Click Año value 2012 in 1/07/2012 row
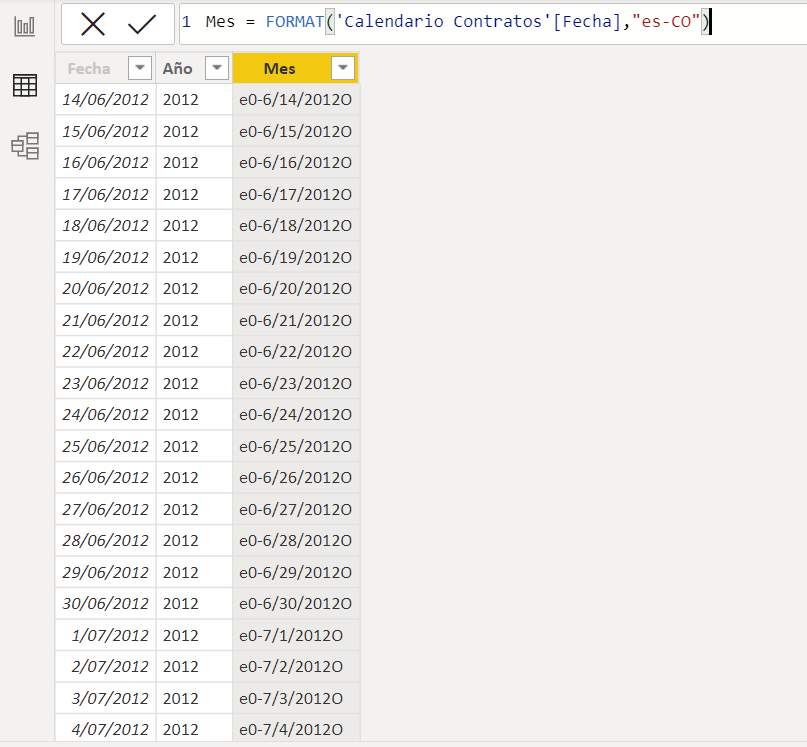The image size is (807, 747). (x=194, y=635)
